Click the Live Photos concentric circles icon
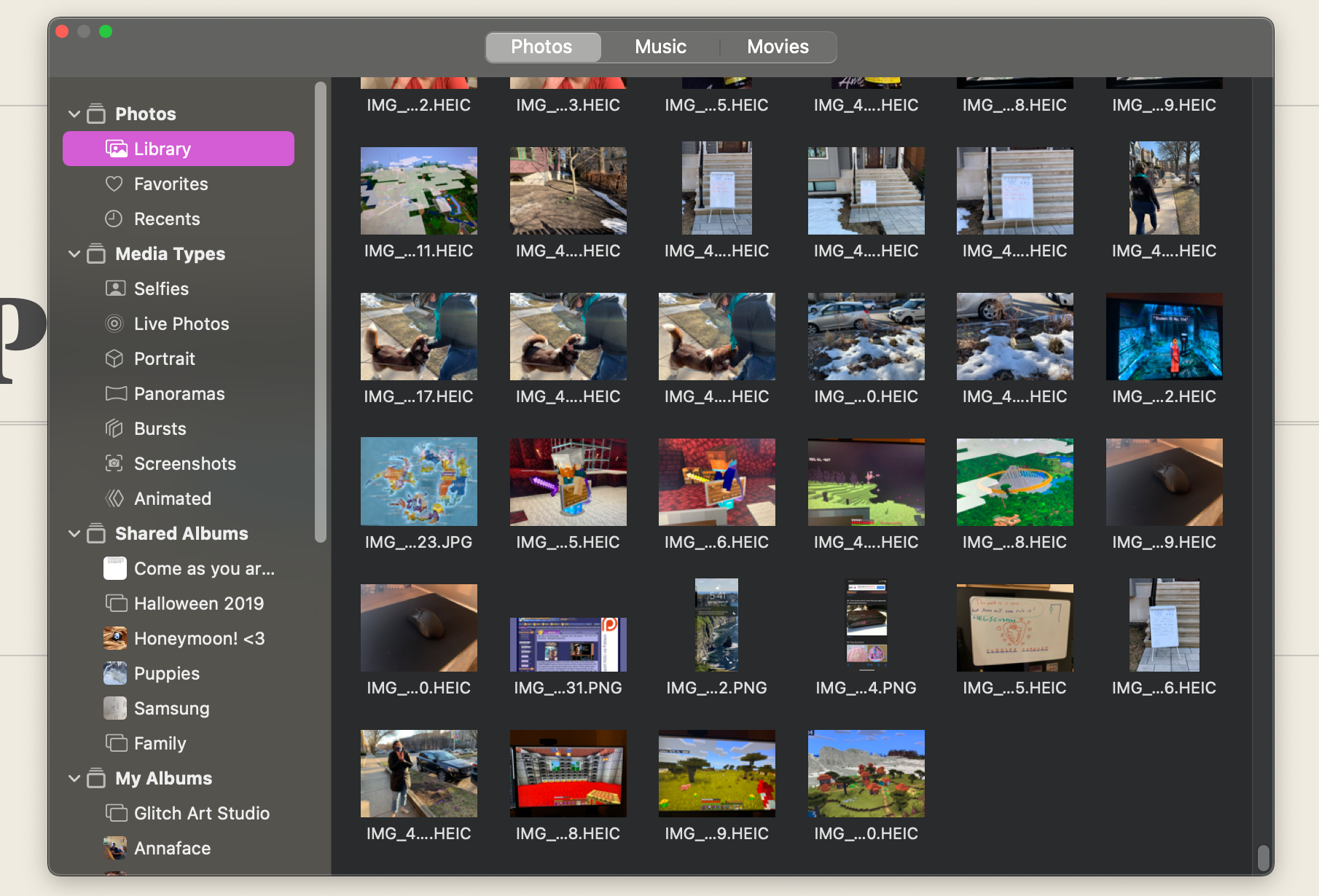 114,324
